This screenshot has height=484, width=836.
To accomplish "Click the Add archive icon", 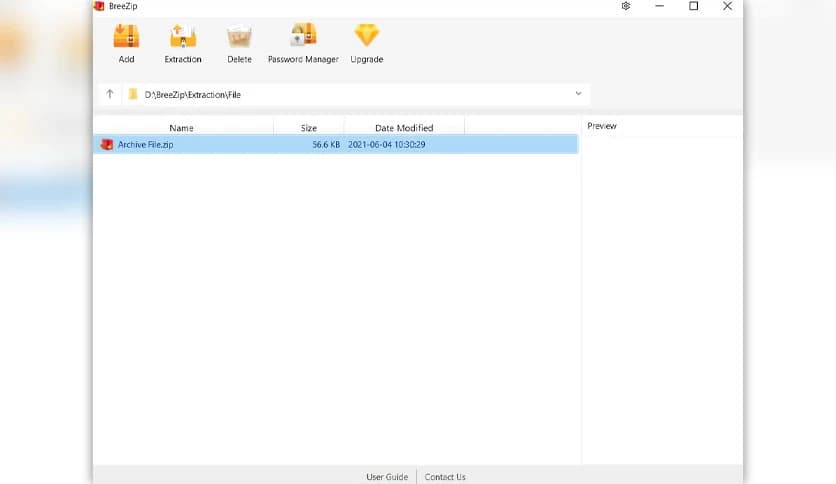I will [x=126, y=37].
